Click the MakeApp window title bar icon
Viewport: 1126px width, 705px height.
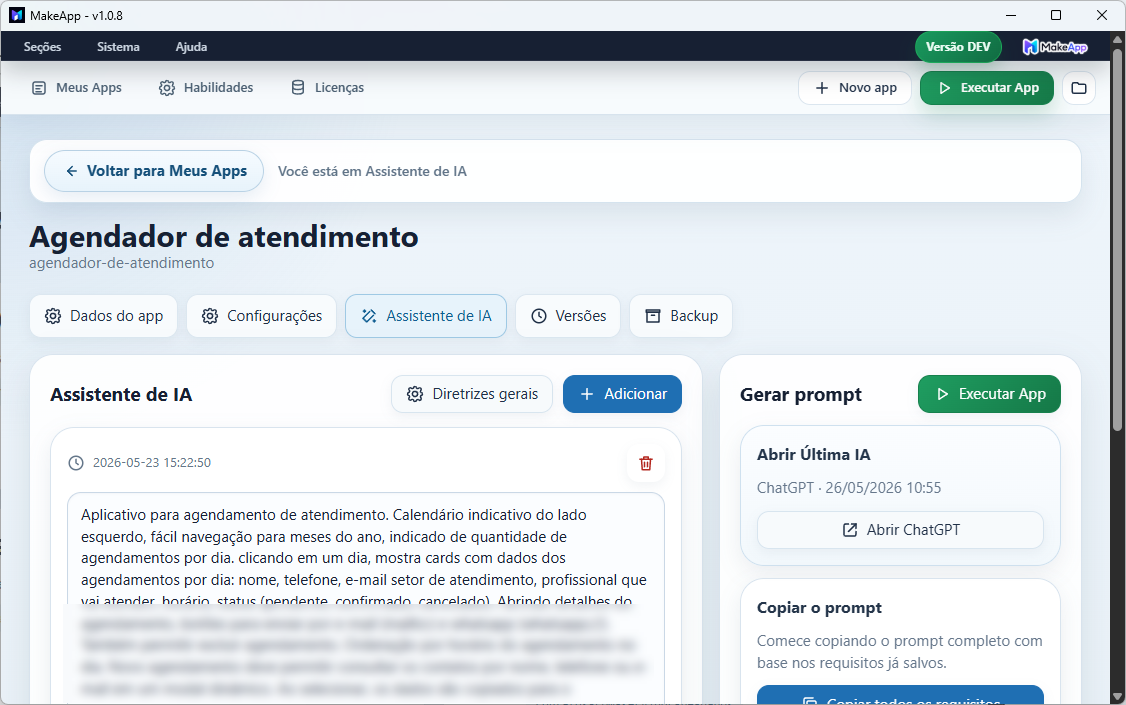click(17, 15)
